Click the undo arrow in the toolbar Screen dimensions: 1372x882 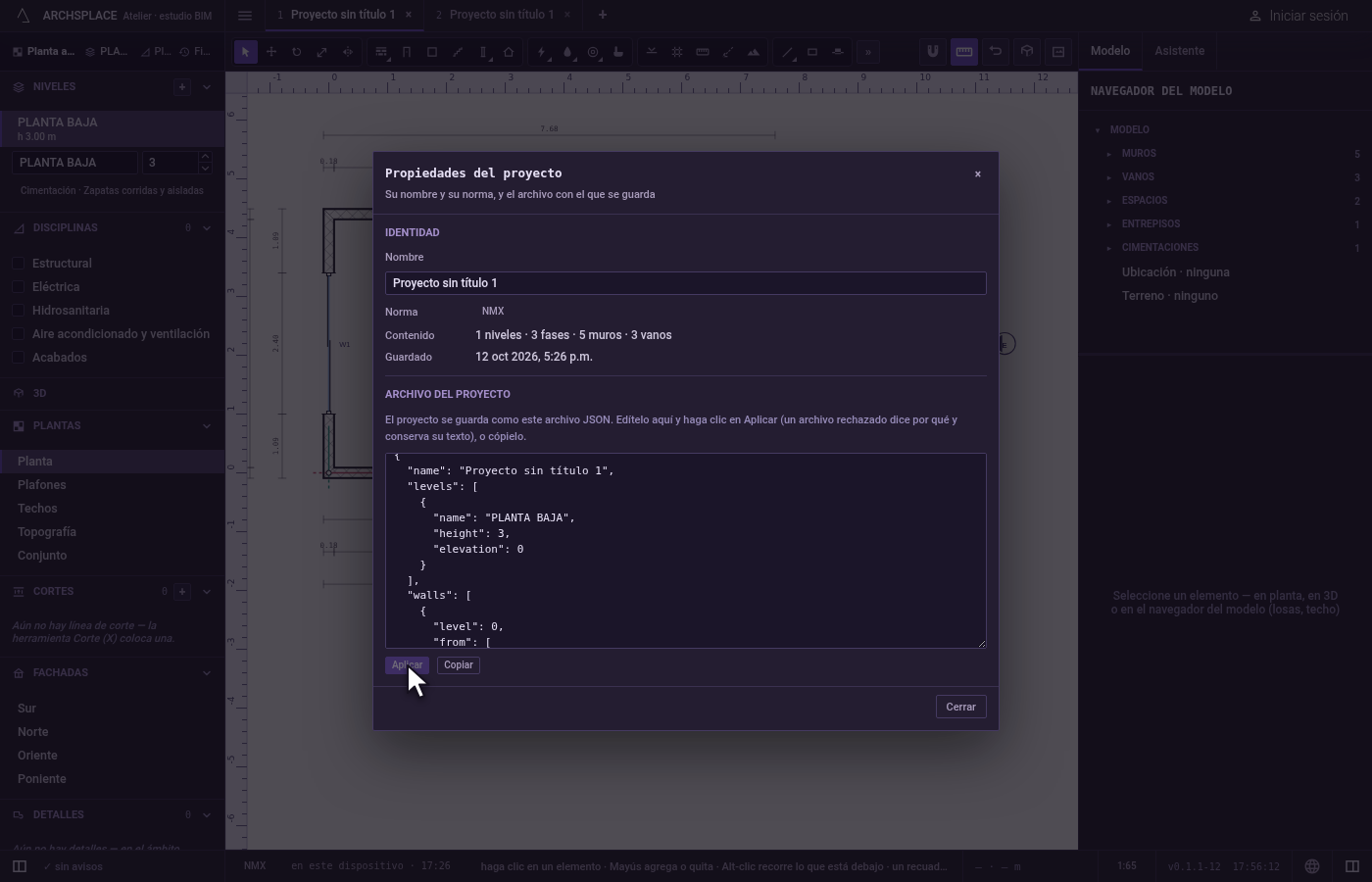tap(996, 52)
